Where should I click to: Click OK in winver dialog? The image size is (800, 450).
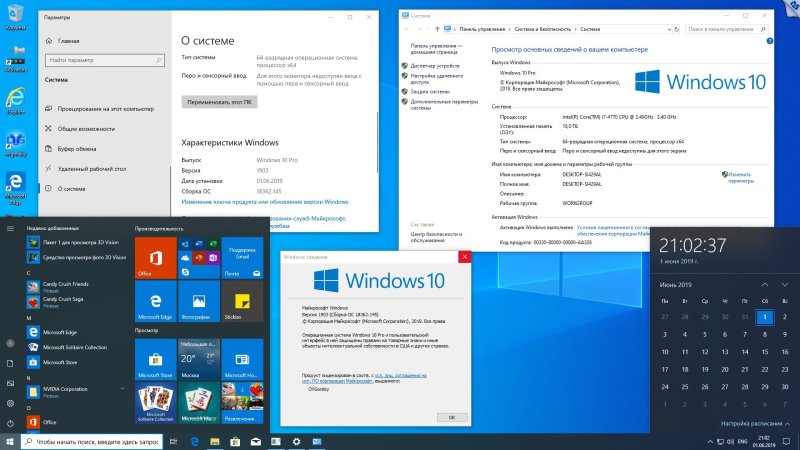pos(452,417)
